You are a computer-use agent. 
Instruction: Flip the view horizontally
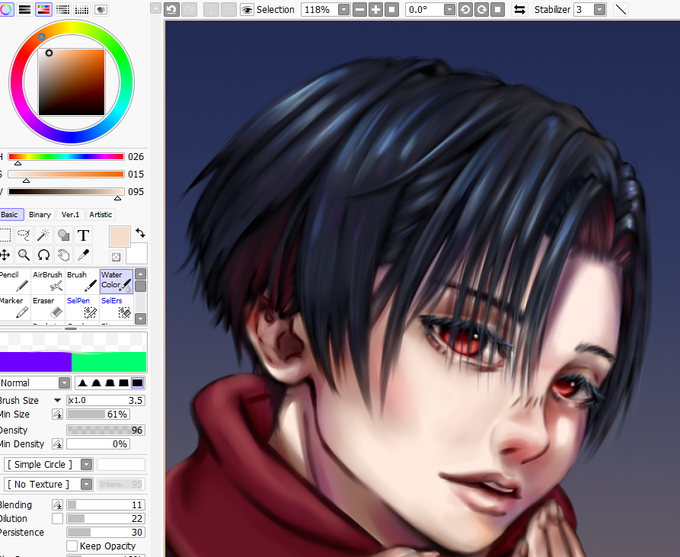tap(519, 10)
